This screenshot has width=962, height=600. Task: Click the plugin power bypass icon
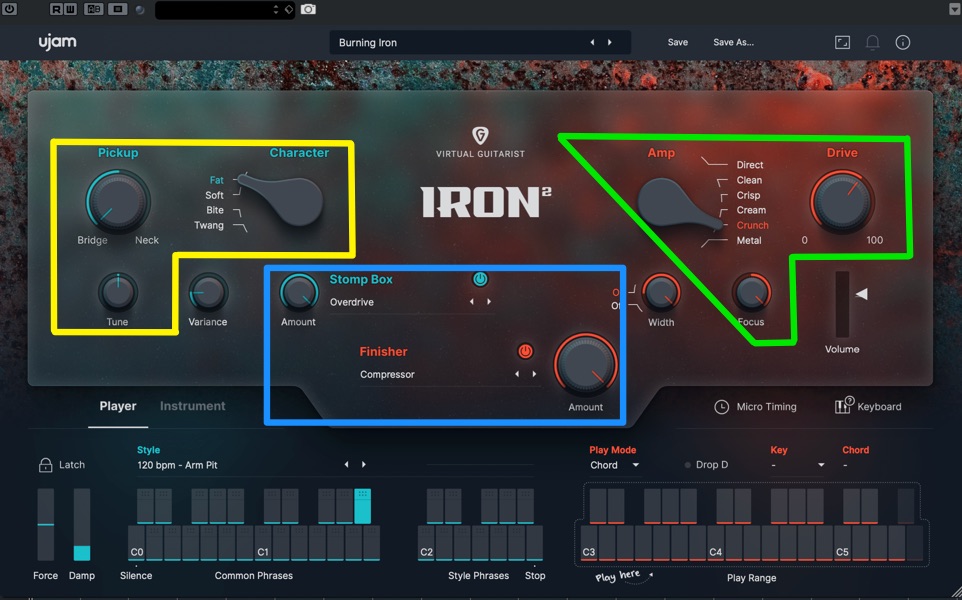(x=9, y=9)
